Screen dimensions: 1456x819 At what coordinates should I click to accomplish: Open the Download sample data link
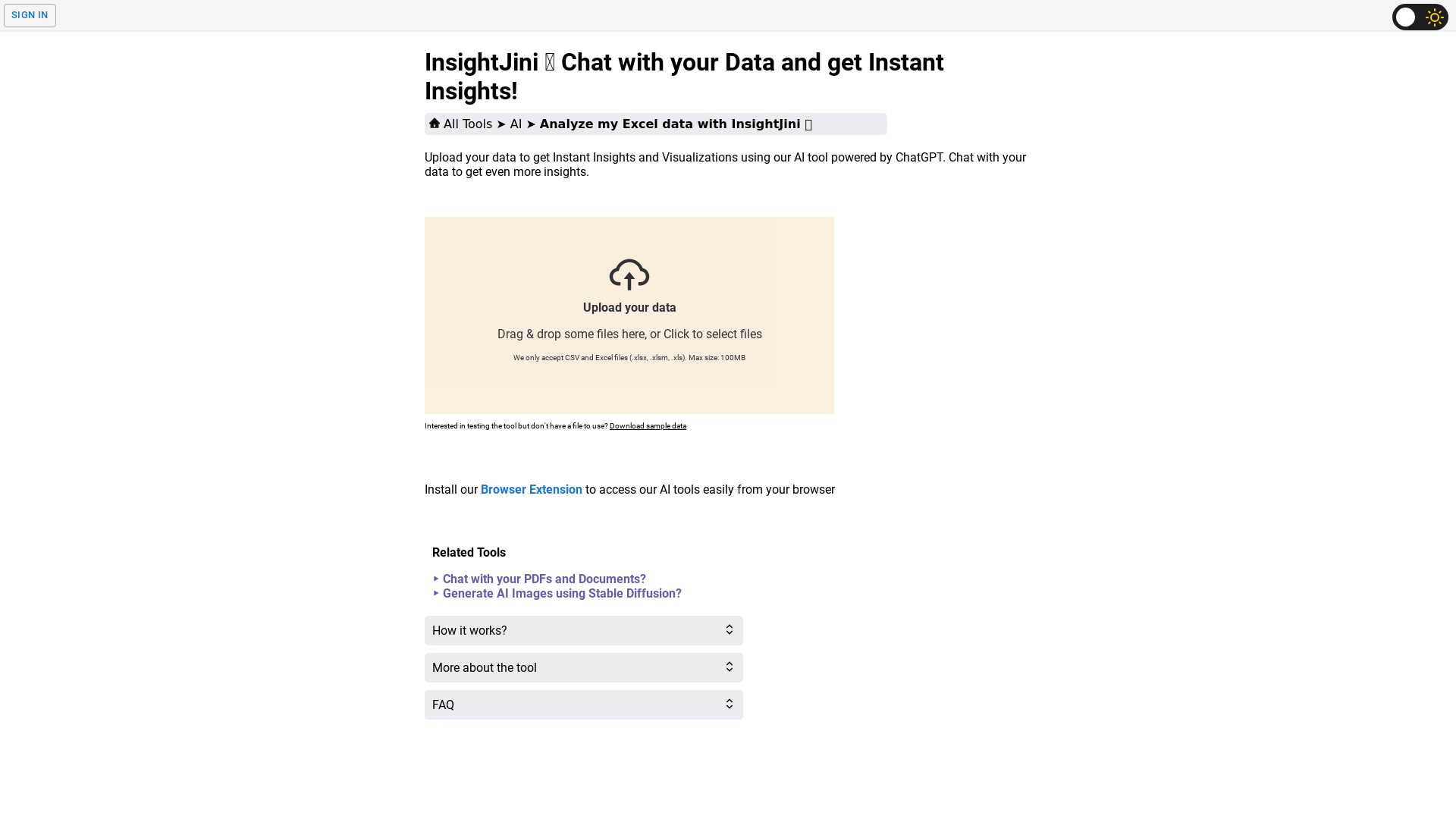point(648,426)
